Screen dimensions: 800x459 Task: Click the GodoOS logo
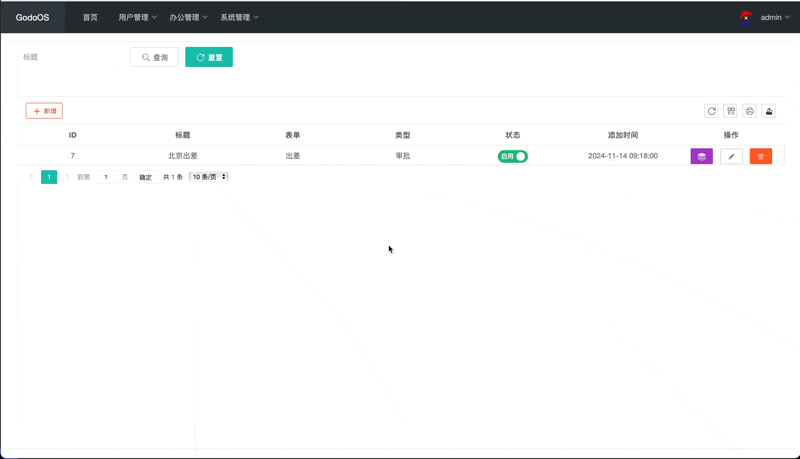32,17
